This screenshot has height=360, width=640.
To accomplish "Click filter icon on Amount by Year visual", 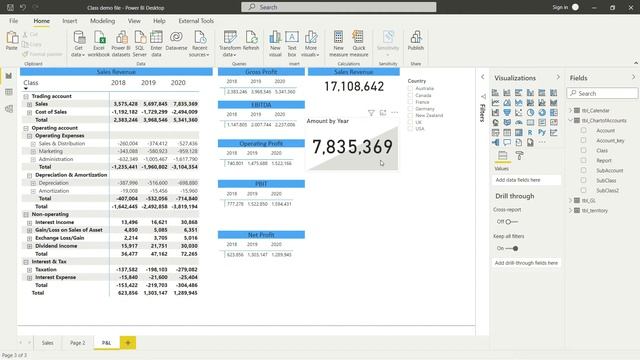I will 371,113.
